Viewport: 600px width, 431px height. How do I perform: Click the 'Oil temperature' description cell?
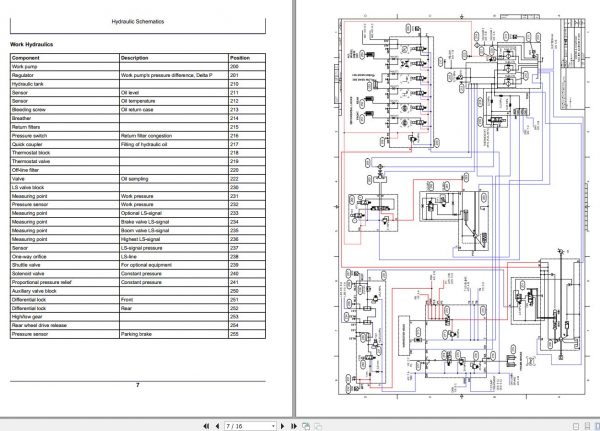[174, 101]
